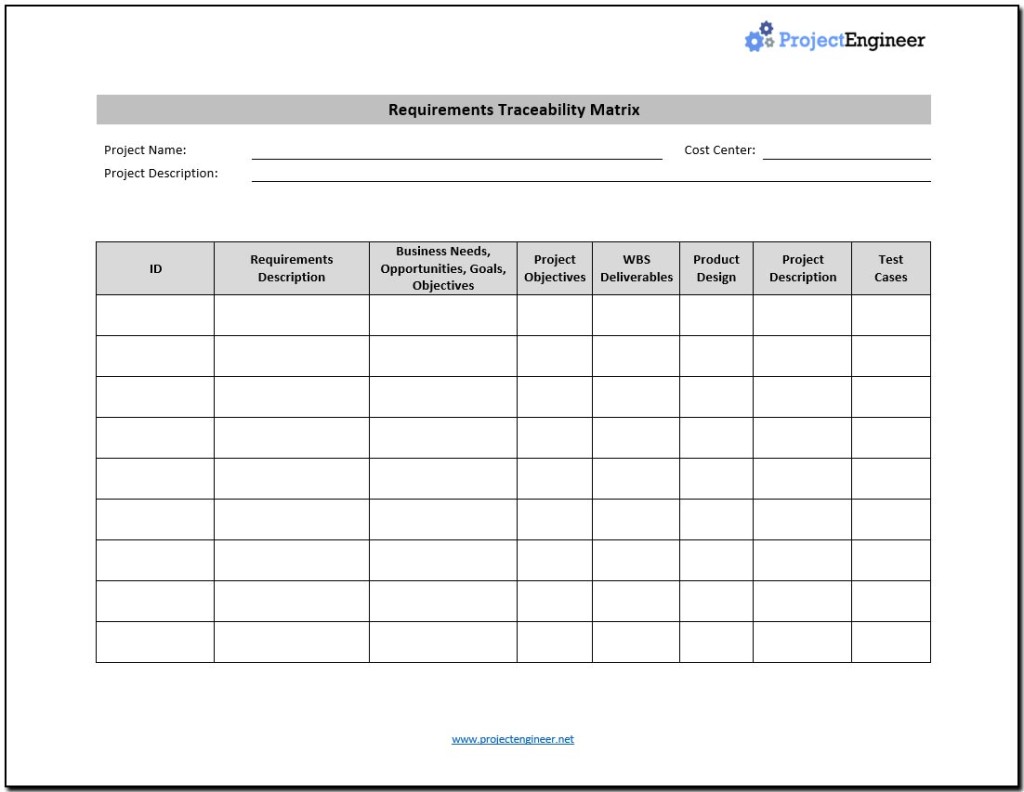Select the Project Description column header
1024x792 pixels.
coord(802,267)
